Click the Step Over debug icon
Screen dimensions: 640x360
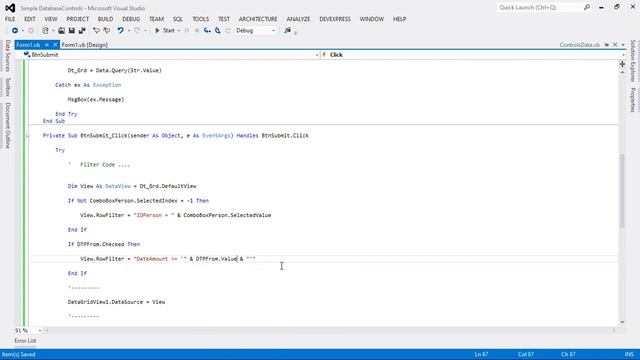click(x=218, y=31)
